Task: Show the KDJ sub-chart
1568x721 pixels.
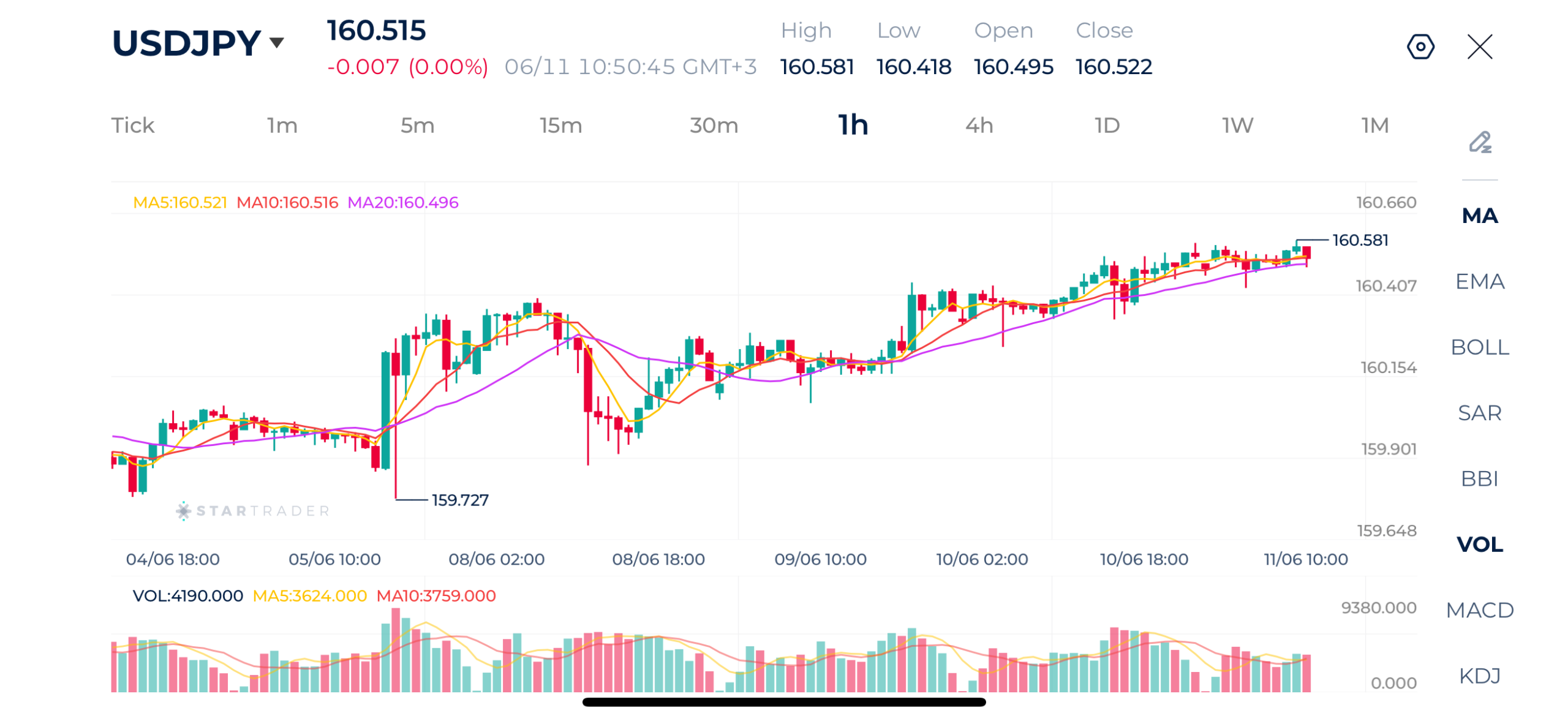Action: [x=1479, y=675]
